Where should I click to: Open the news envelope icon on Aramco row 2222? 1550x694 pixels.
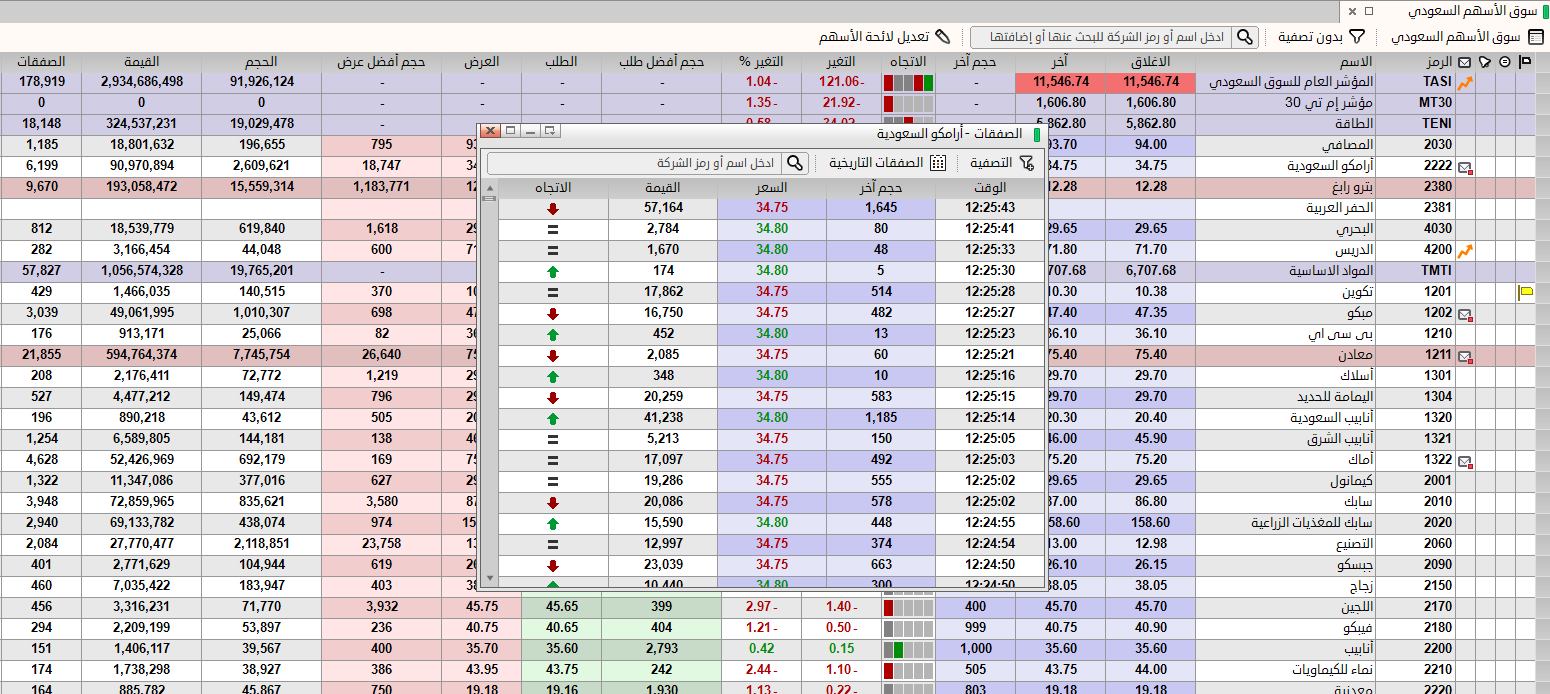click(x=1463, y=166)
